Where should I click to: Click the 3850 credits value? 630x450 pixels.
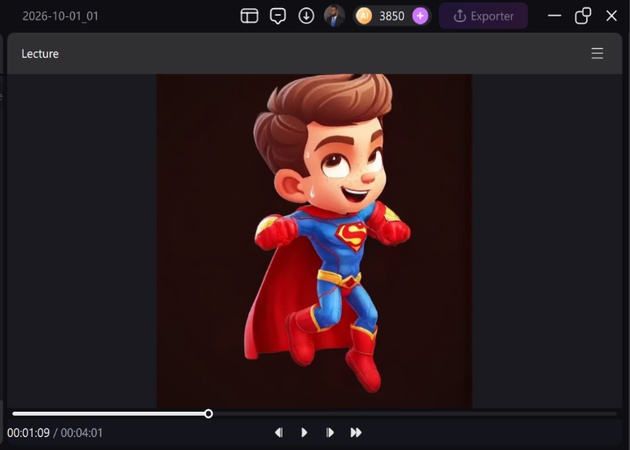(392, 16)
